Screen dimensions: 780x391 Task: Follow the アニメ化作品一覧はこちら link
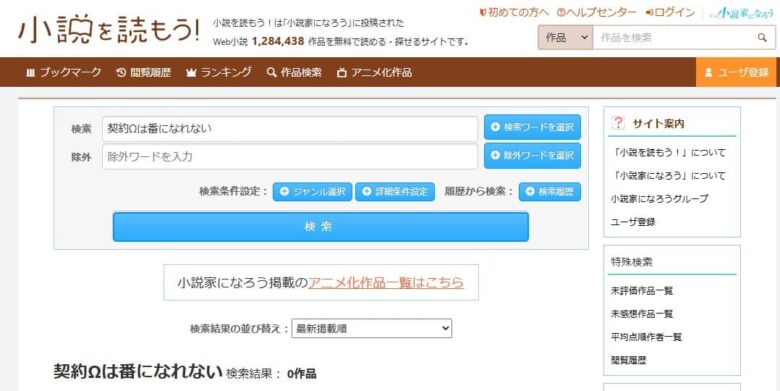pyautogui.click(x=386, y=283)
